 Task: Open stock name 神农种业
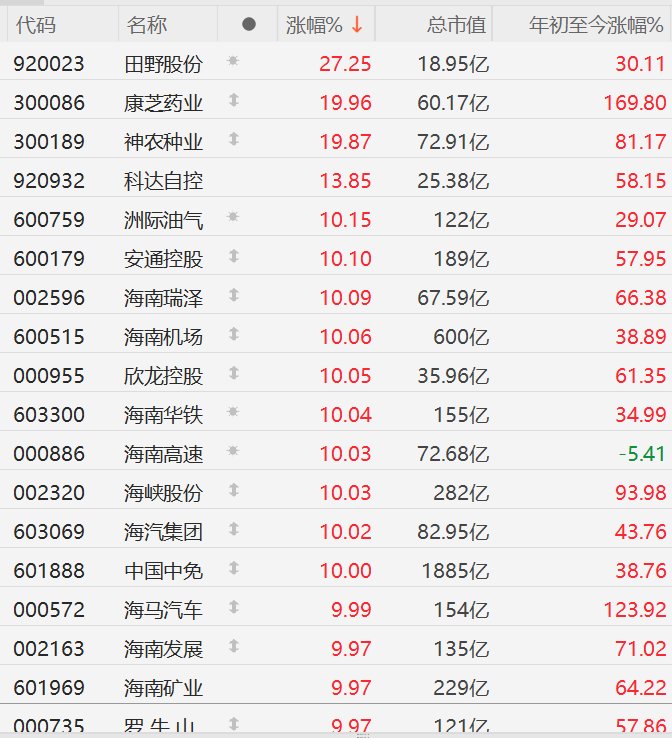point(163,142)
